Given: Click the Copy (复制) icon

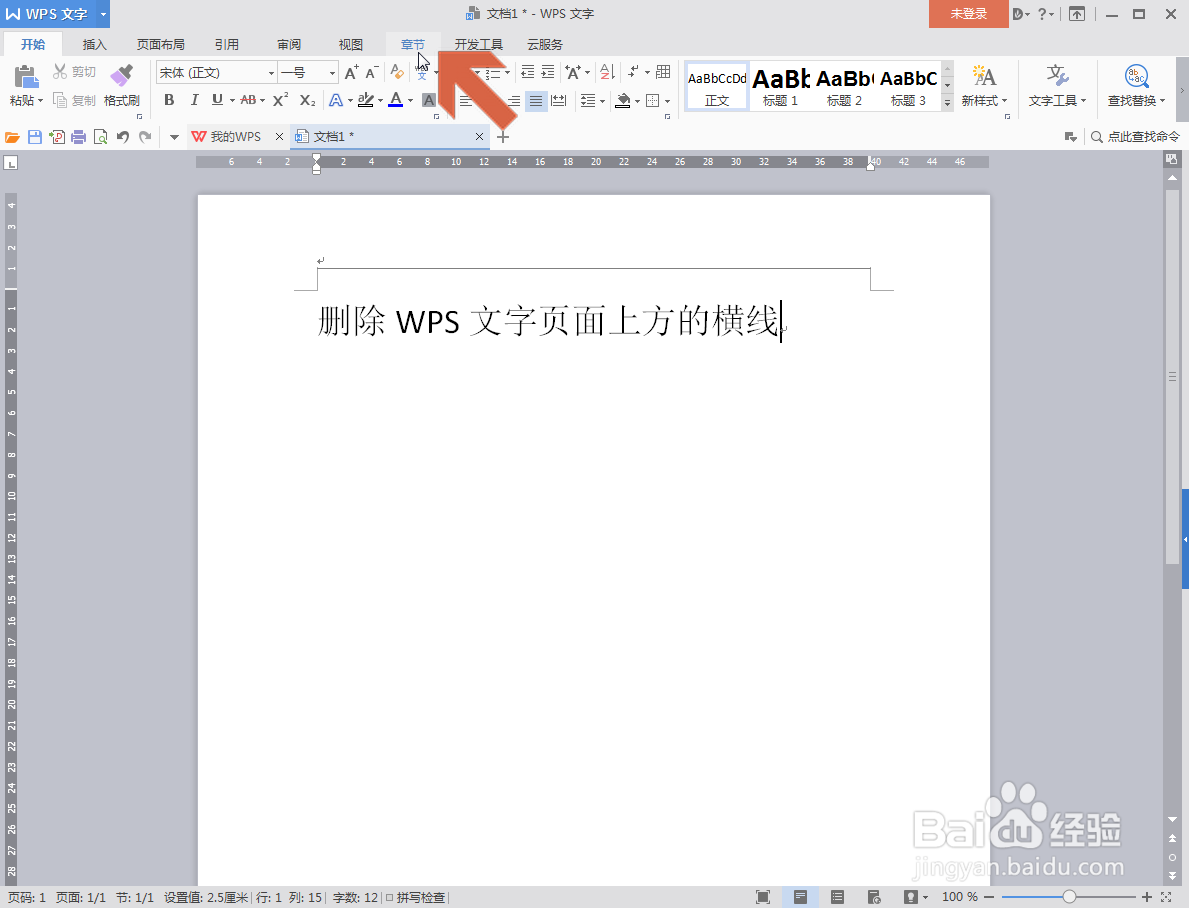Looking at the screenshot, I should [60, 100].
